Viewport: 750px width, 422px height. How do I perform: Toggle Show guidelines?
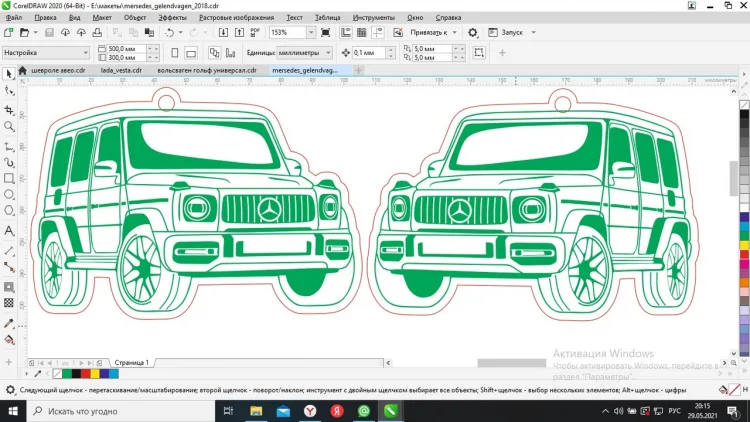click(377, 33)
